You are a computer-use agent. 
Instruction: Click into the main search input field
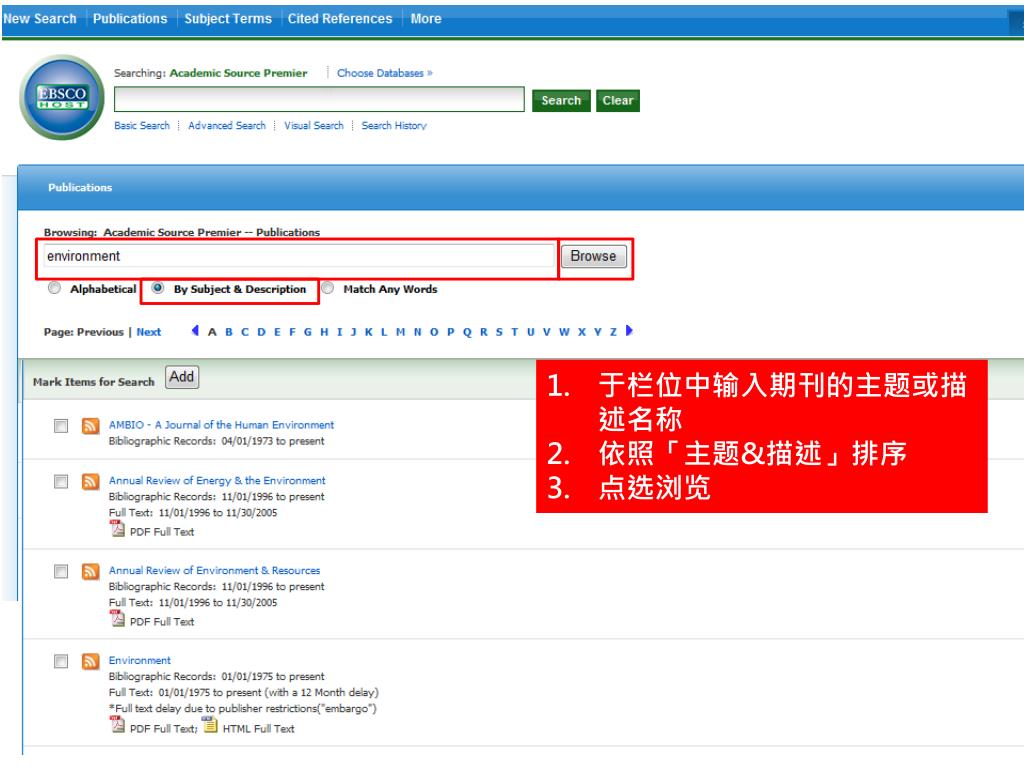tap(319, 99)
